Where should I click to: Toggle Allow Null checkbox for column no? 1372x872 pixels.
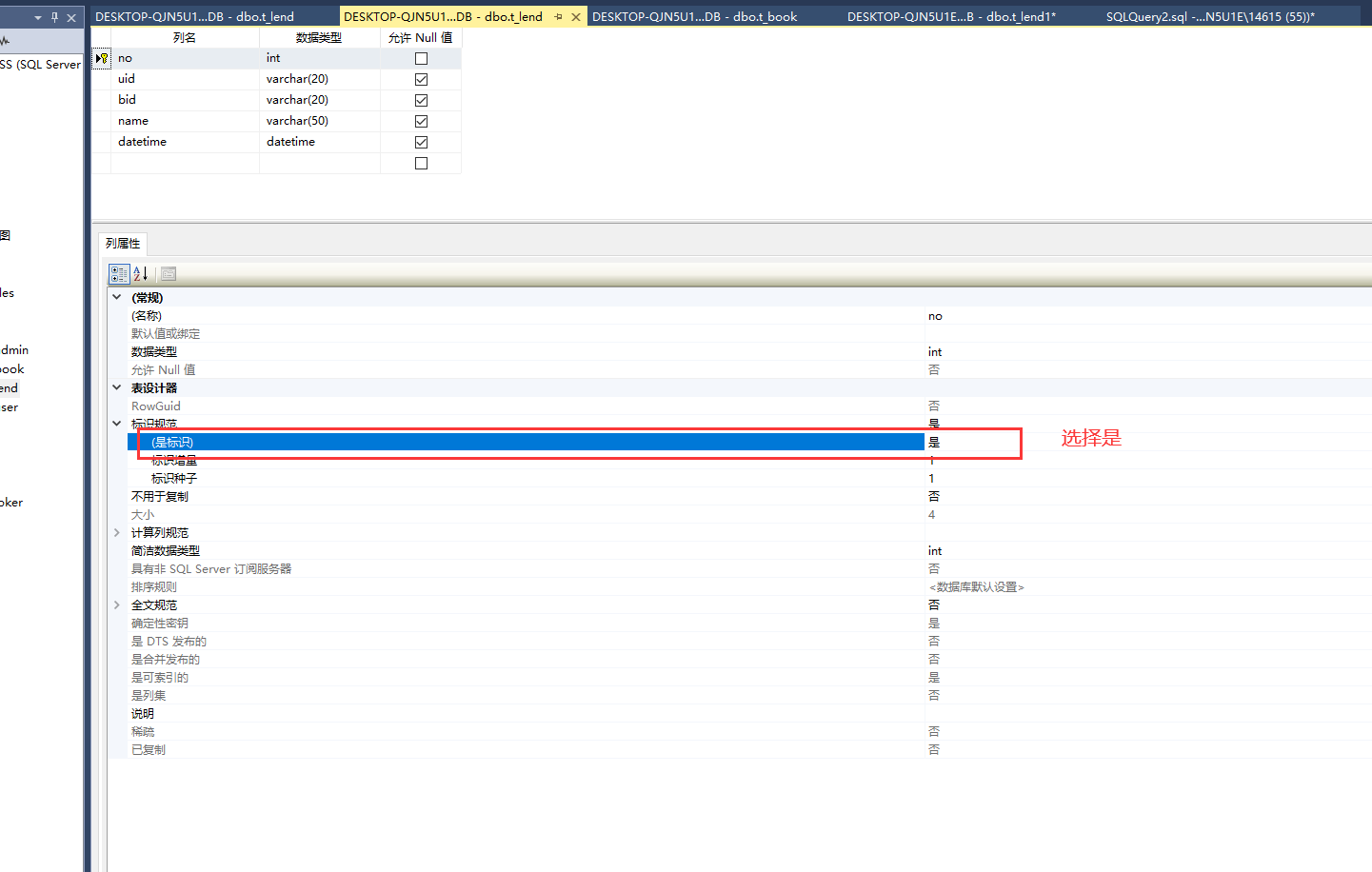[x=421, y=58]
